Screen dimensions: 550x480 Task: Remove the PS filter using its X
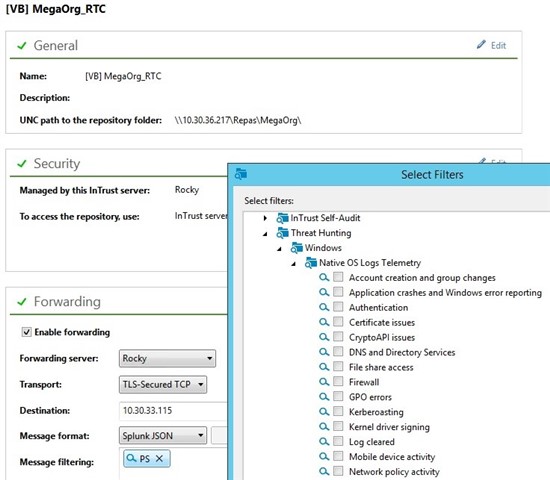[x=159, y=459]
